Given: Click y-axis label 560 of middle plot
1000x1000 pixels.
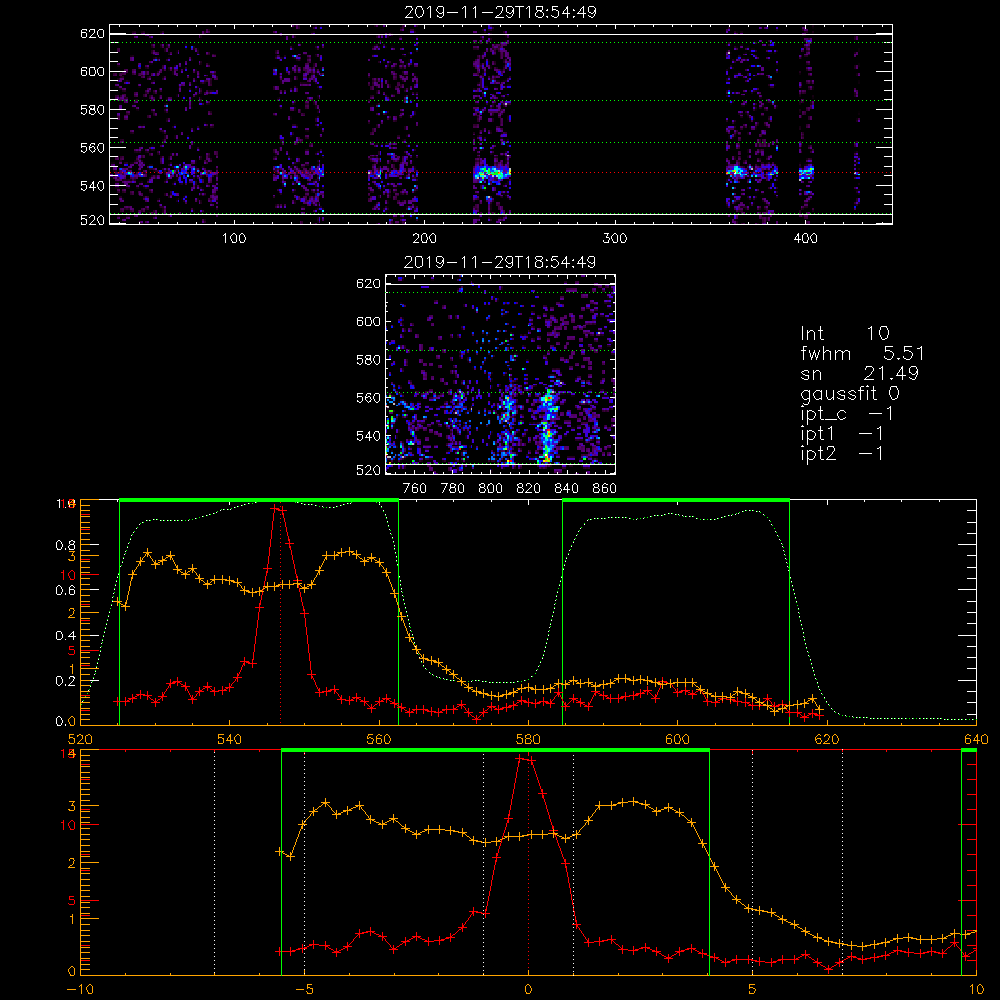Looking at the screenshot, I should [369, 398].
